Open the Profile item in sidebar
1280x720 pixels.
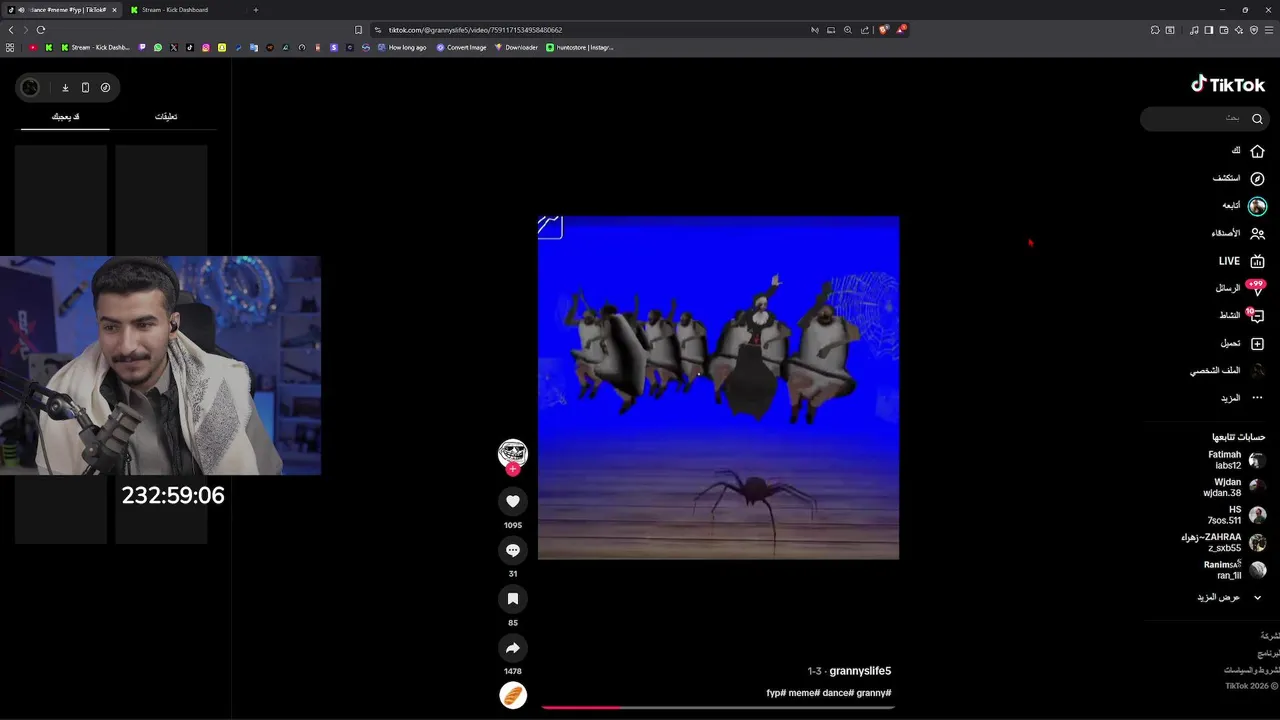(x=1228, y=370)
